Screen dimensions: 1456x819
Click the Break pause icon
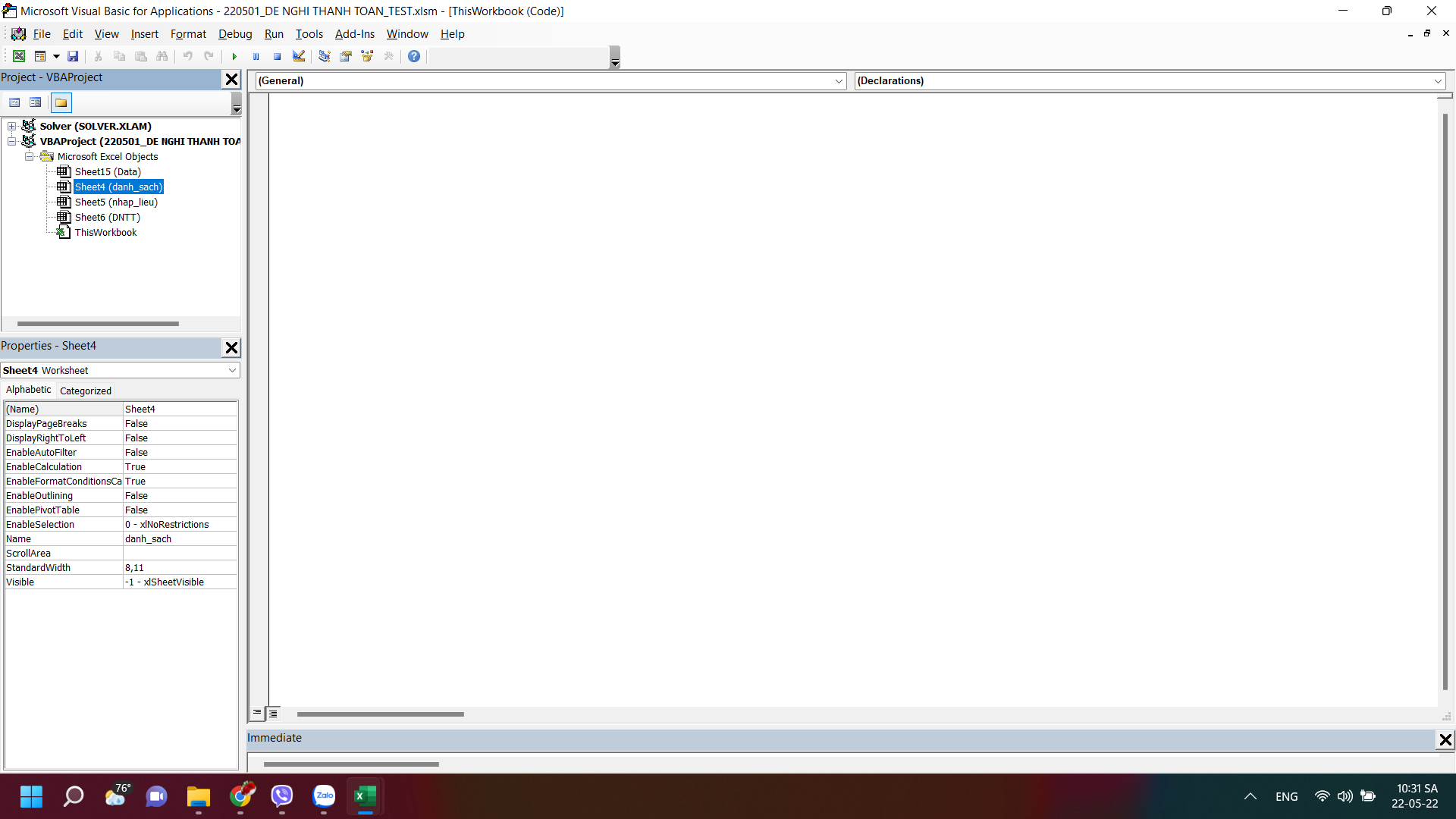point(256,56)
